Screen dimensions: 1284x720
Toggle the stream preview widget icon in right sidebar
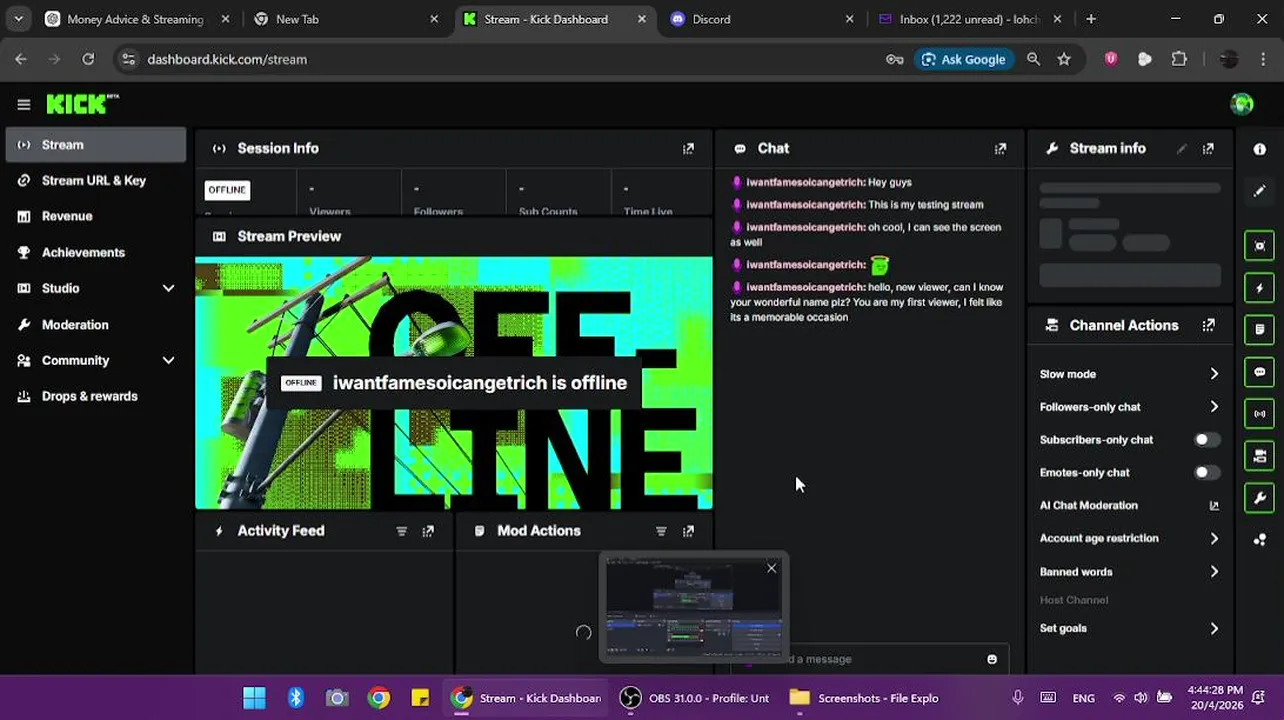click(1260, 246)
